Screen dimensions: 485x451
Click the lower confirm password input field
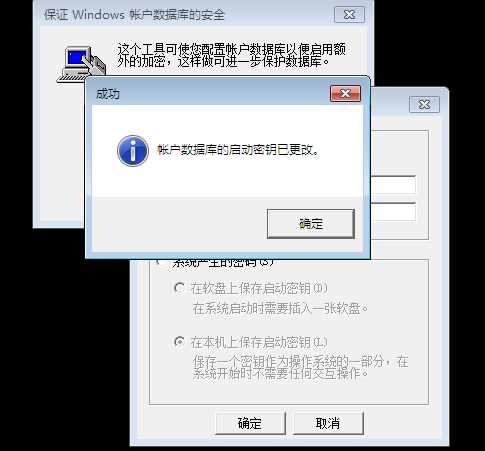(393, 212)
